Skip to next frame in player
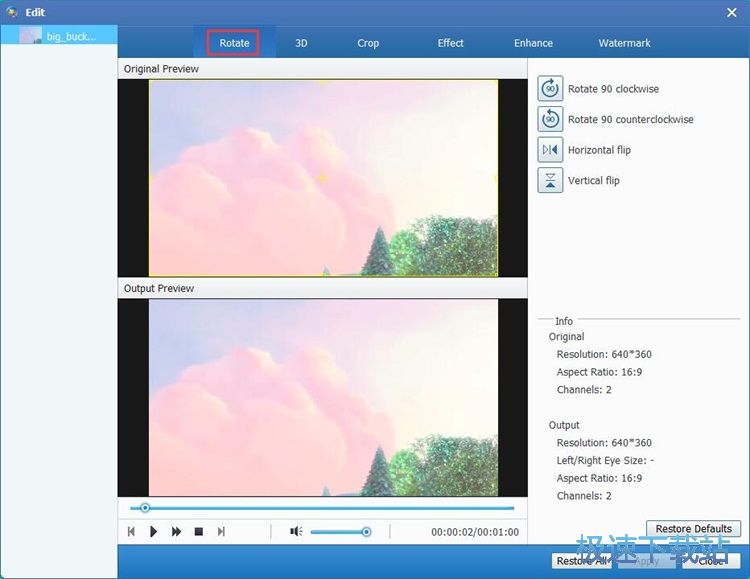This screenshot has width=750, height=579. [221, 532]
